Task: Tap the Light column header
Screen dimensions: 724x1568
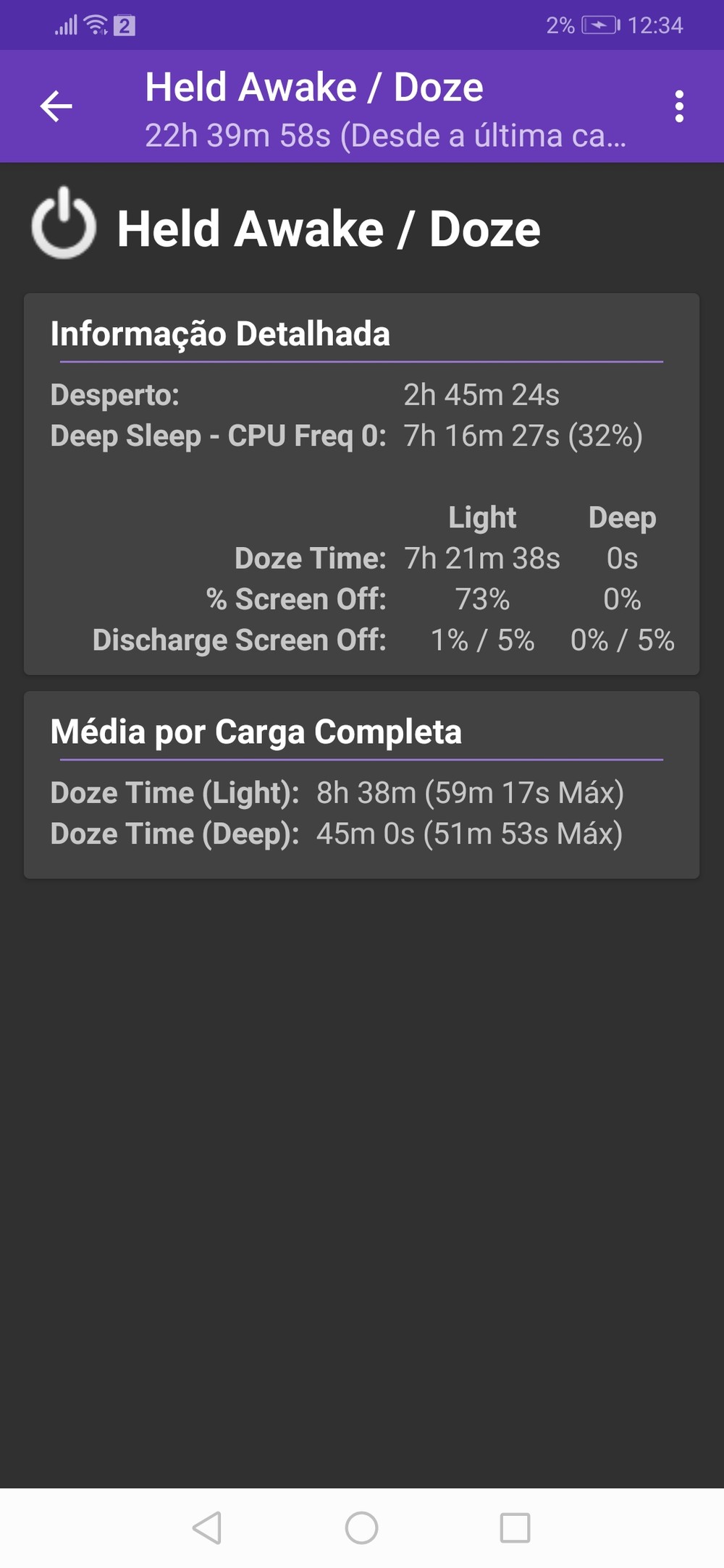Action: (x=482, y=517)
